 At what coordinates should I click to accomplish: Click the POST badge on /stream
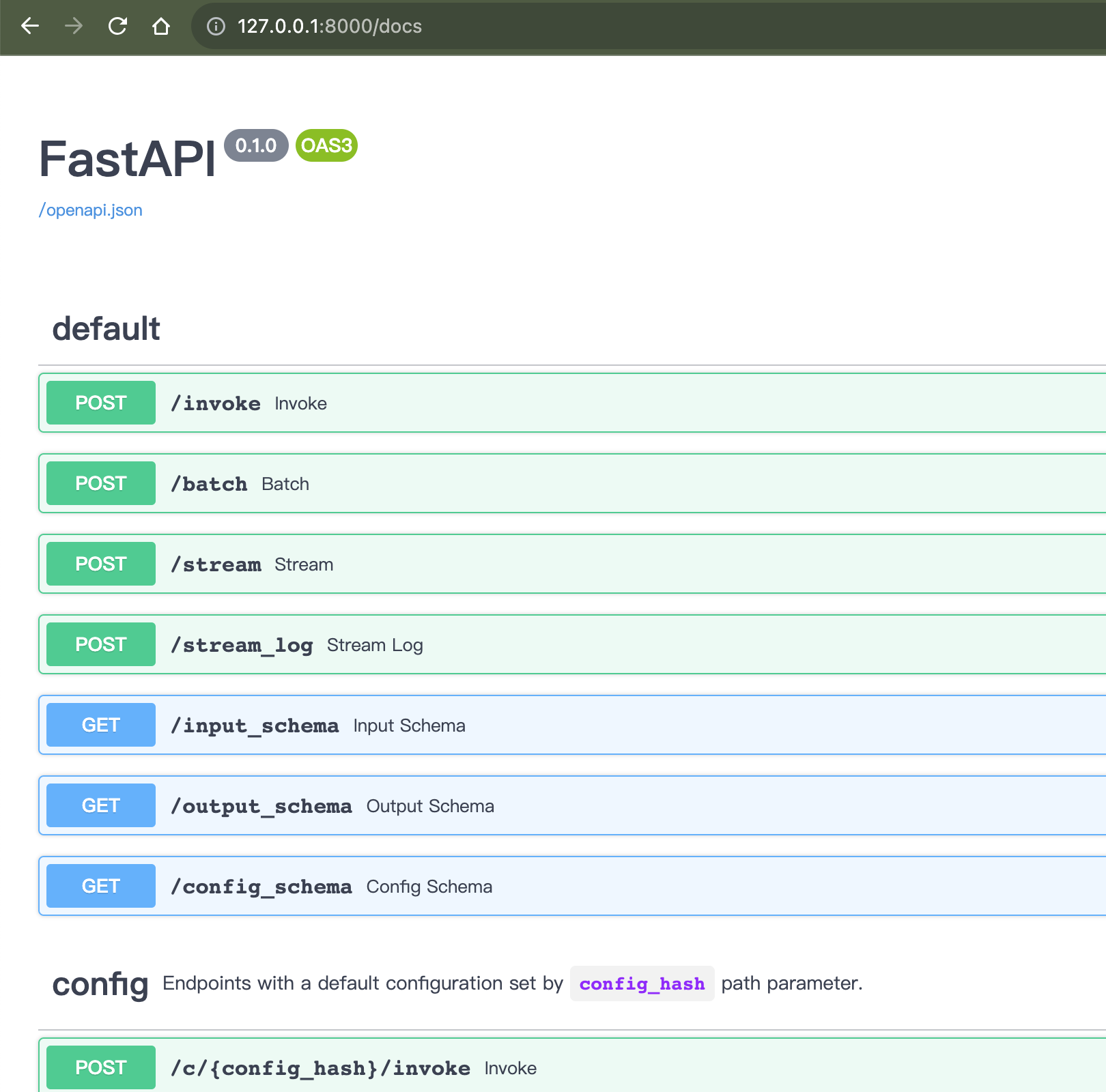tap(100, 563)
